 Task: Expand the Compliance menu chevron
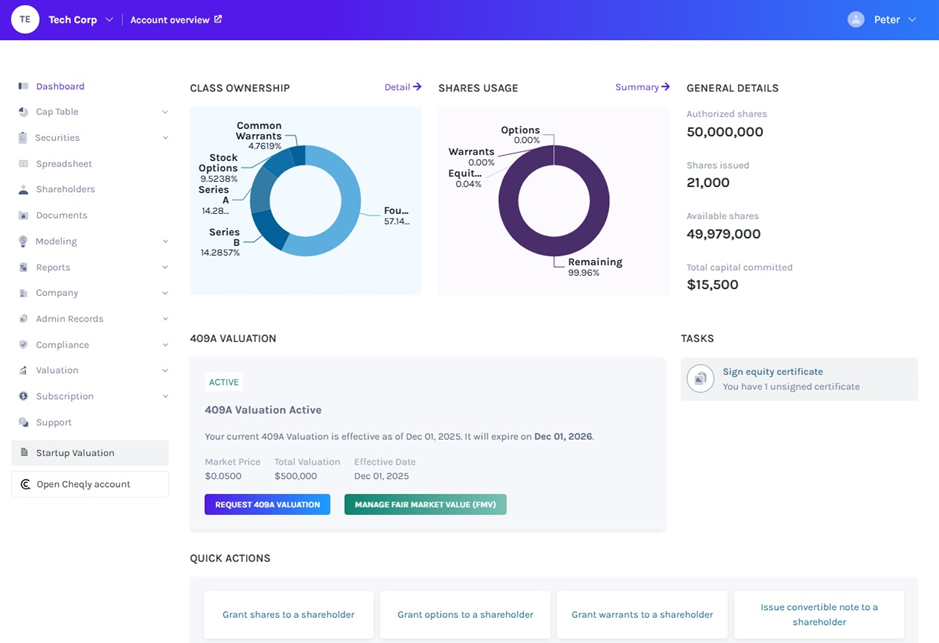pyautogui.click(x=165, y=345)
